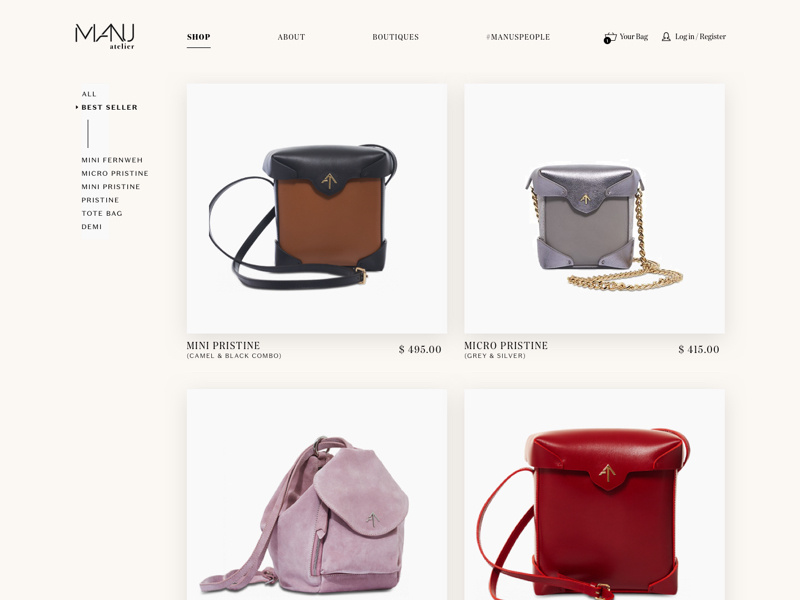Click the Log in / Register link
Viewport: 800px width, 600px height.
700,36
